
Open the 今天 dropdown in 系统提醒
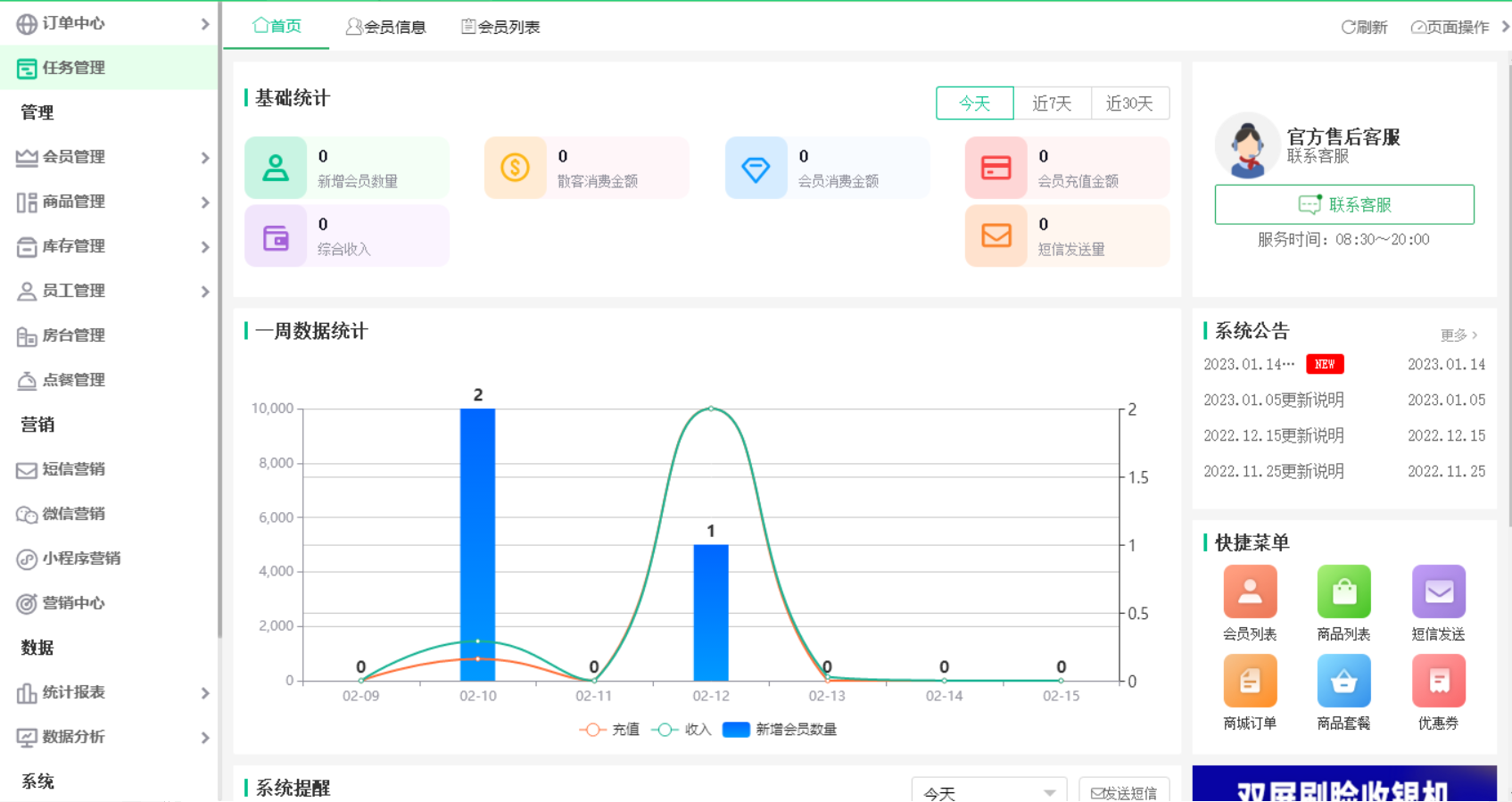click(x=988, y=791)
